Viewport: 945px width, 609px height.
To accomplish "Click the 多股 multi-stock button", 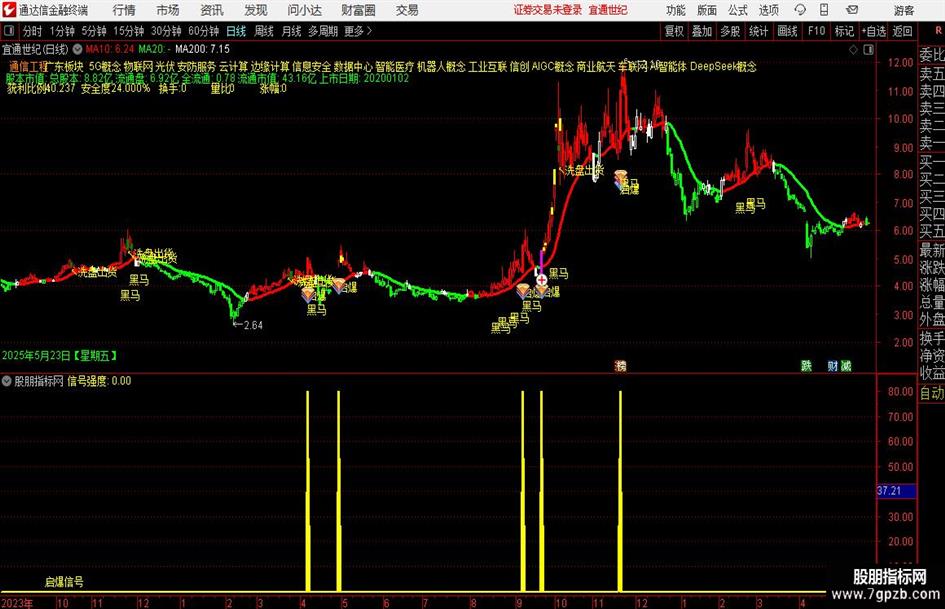I will tap(730, 31).
